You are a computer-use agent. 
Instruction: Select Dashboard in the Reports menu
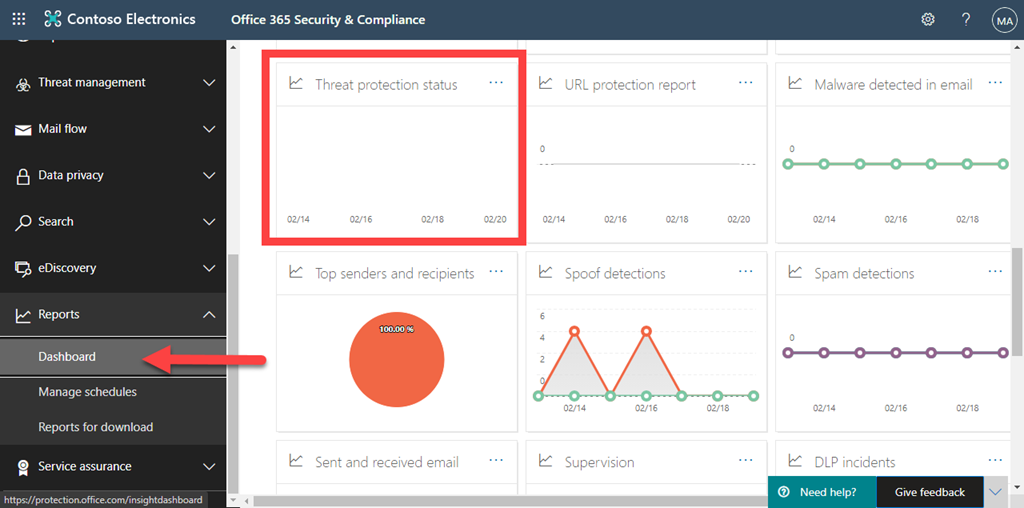coord(67,357)
